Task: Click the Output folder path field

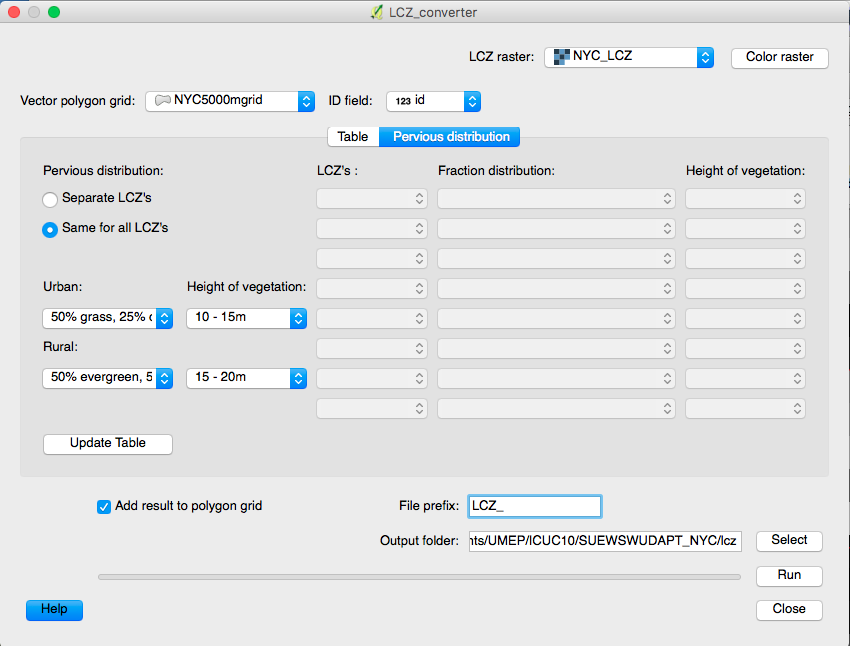Action: tap(605, 541)
